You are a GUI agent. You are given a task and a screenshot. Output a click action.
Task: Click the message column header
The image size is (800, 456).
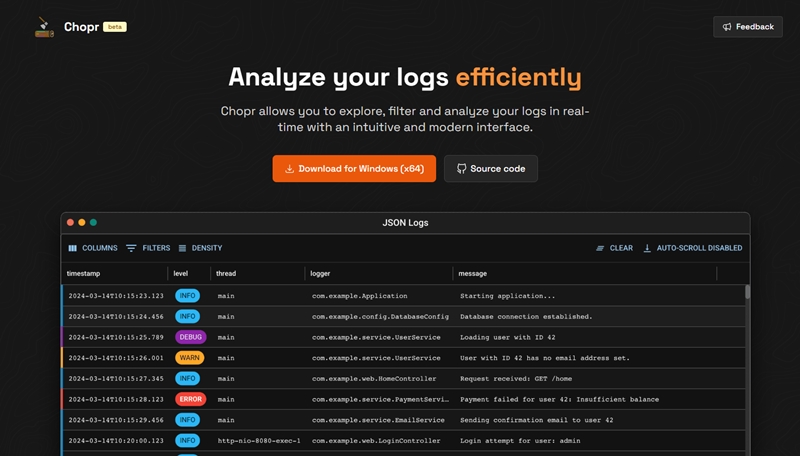pos(473,273)
